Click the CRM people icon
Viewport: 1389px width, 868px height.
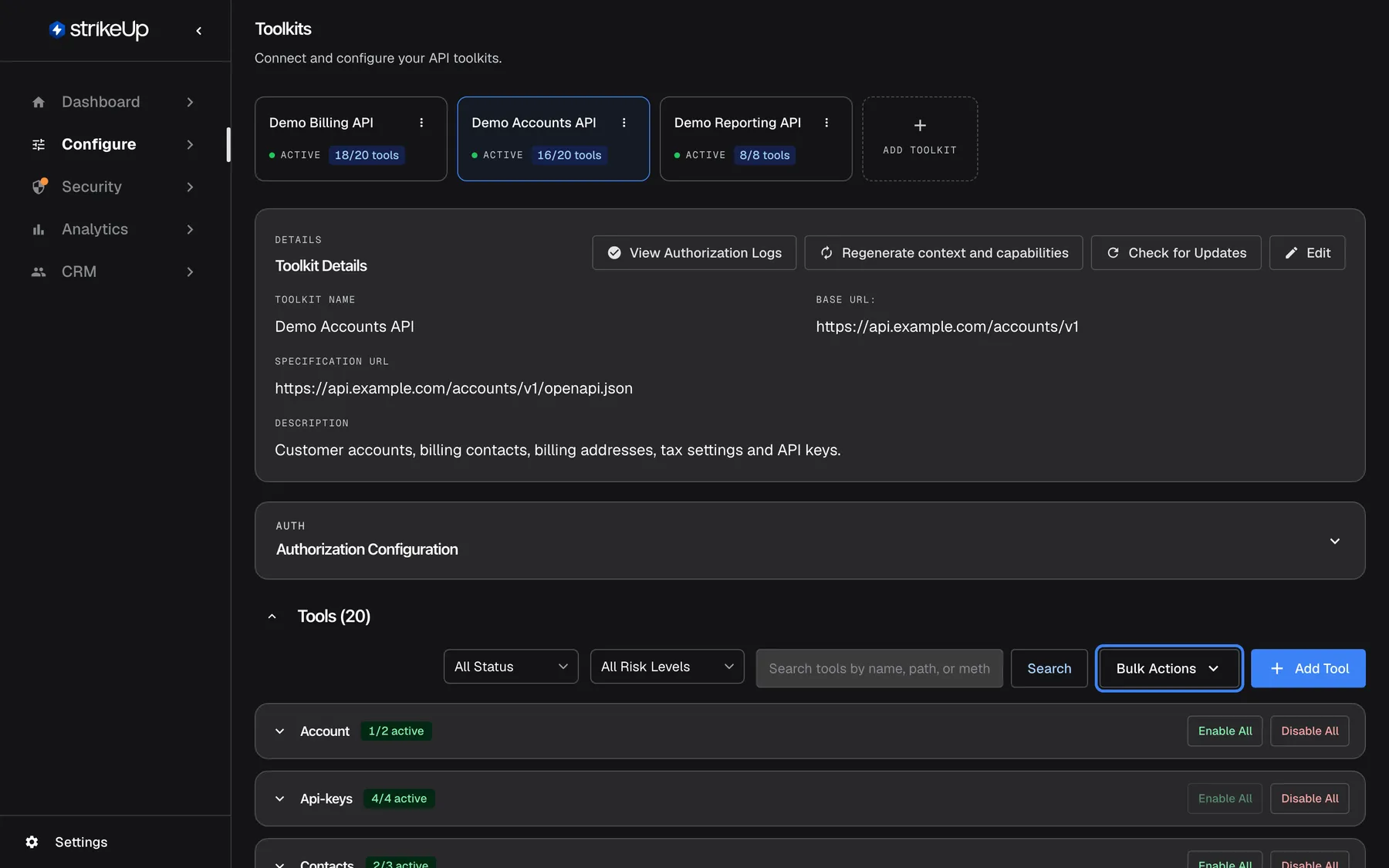point(39,272)
